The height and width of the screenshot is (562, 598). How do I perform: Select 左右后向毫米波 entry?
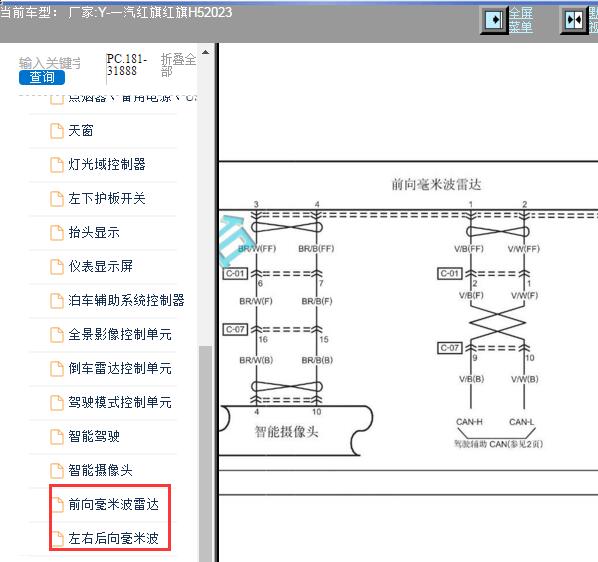tap(113, 538)
